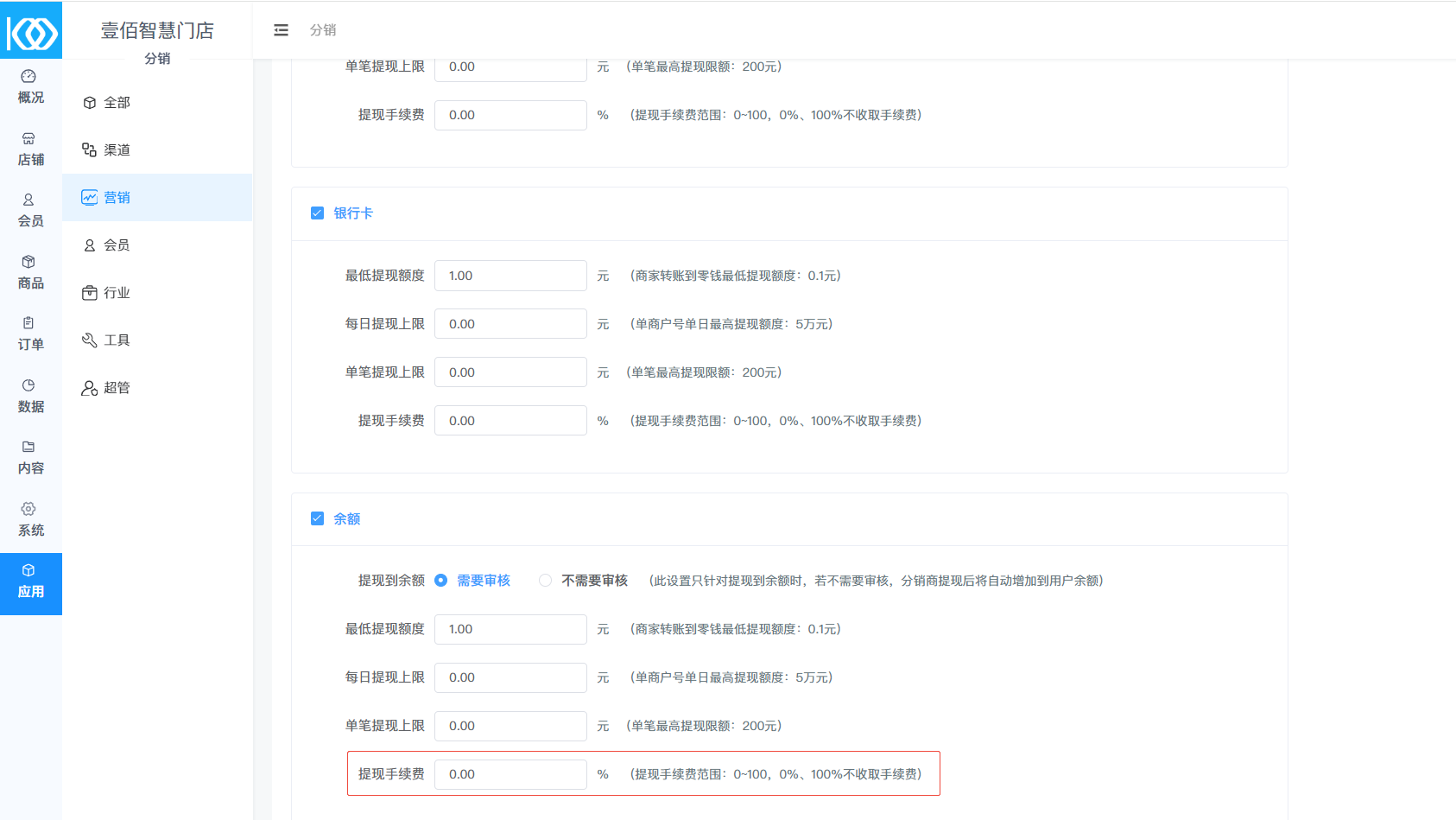The image size is (1456, 820).
Task: Go to 店铺 store icon
Action: [28, 139]
